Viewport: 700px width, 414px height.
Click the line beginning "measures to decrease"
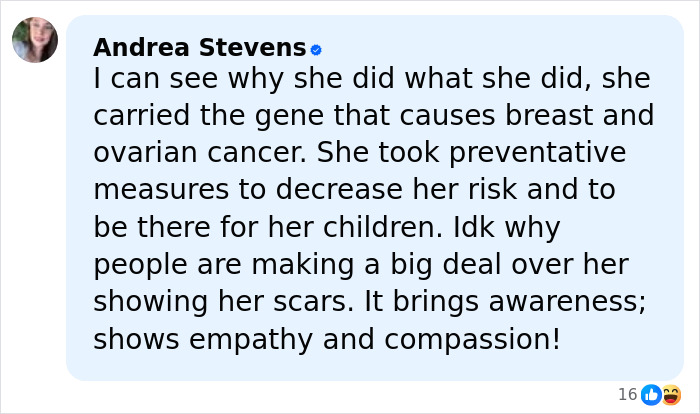pos(353,190)
